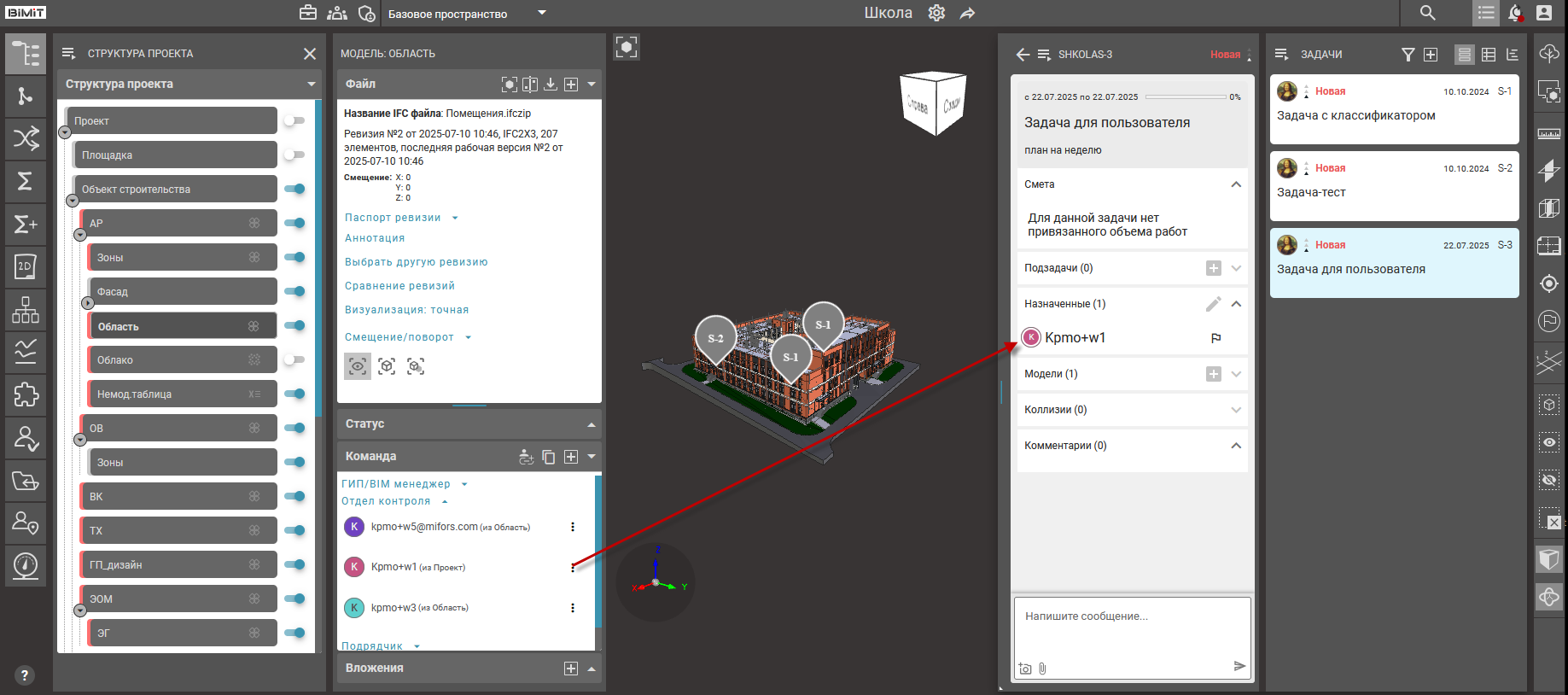The image size is (1568, 695).
Task: Click the filter icon in Задачи panel
Action: tap(1408, 55)
